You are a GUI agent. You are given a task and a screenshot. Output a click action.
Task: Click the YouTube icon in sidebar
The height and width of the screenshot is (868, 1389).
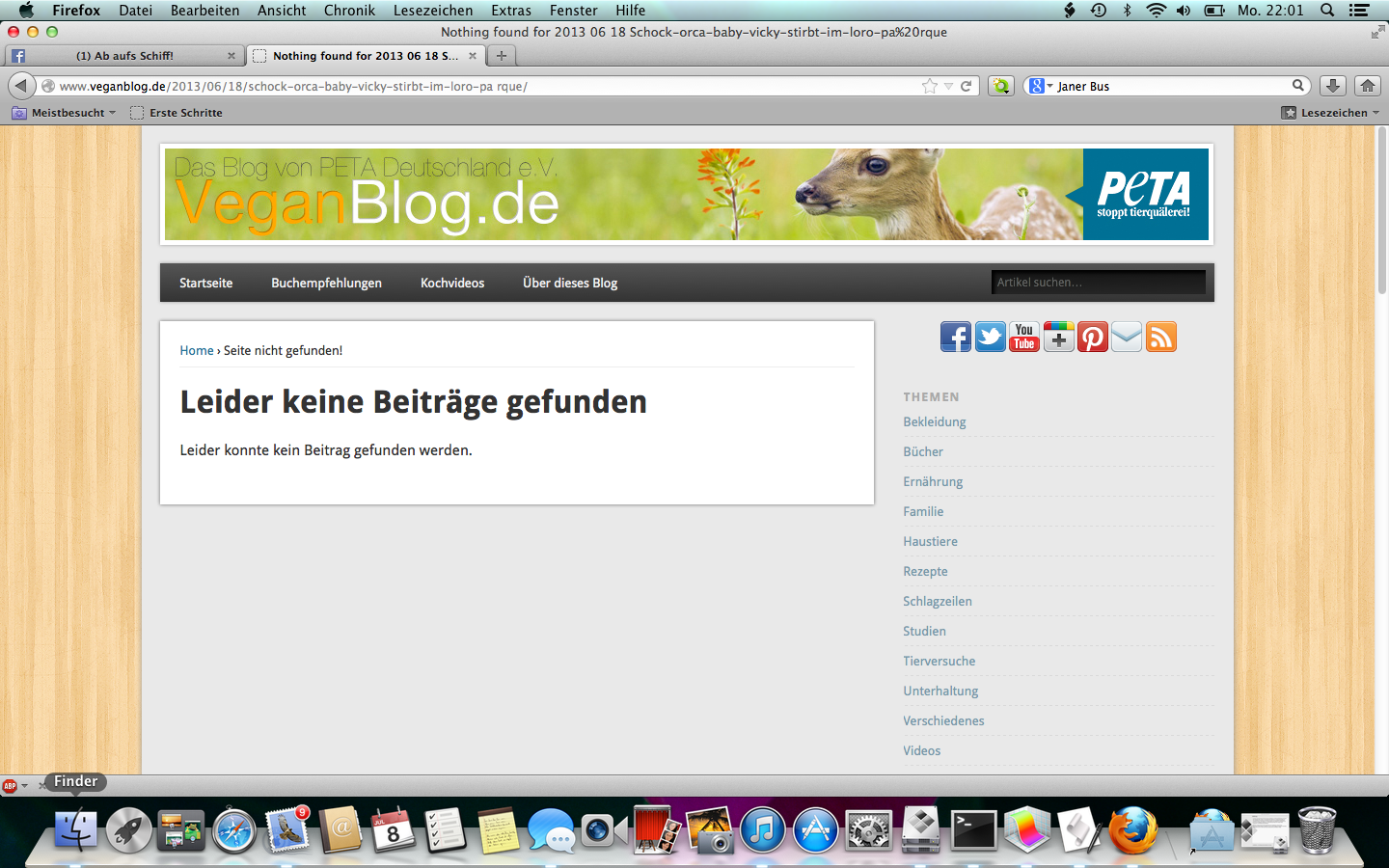click(1024, 338)
